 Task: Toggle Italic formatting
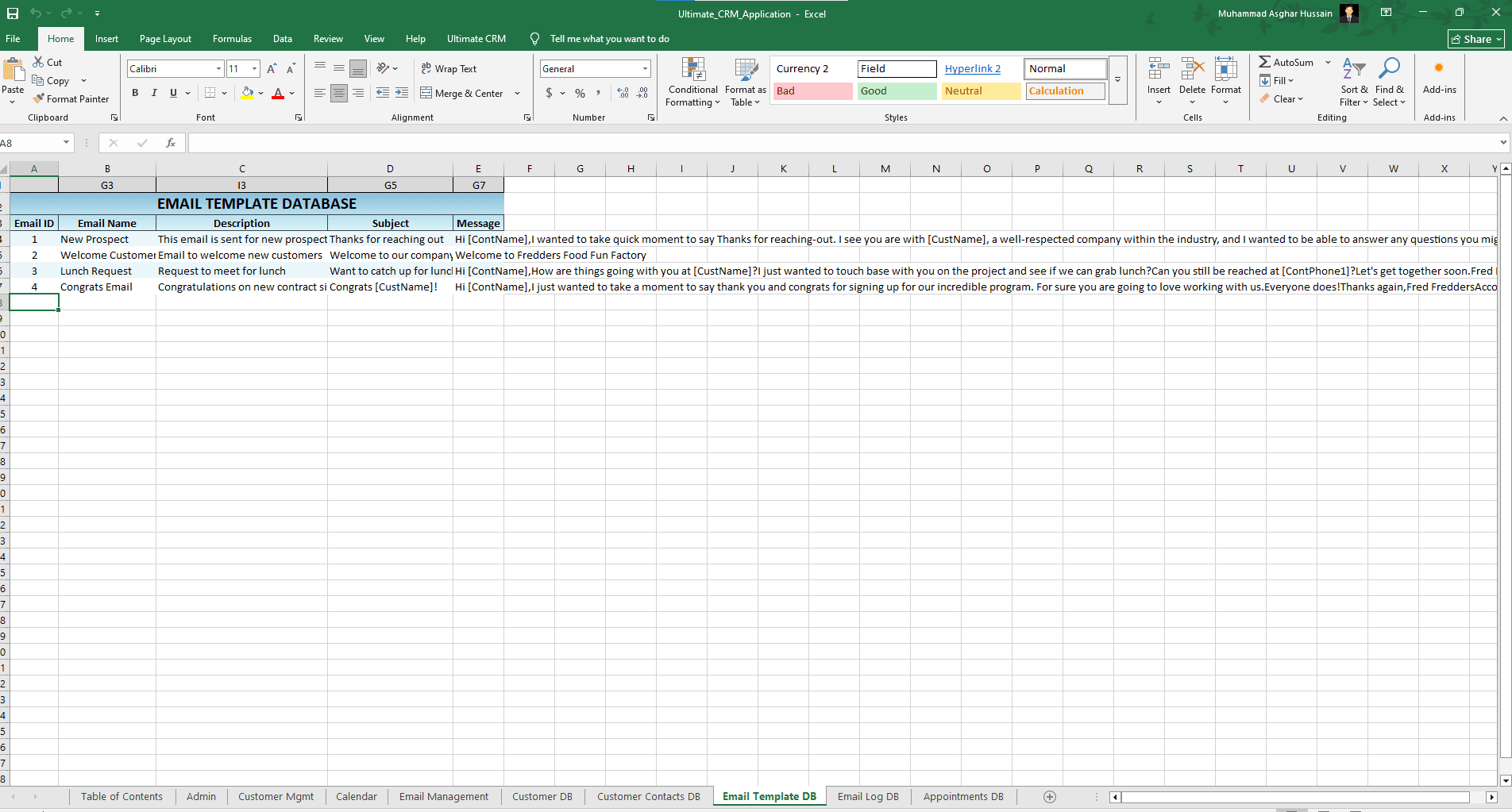point(154,93)
